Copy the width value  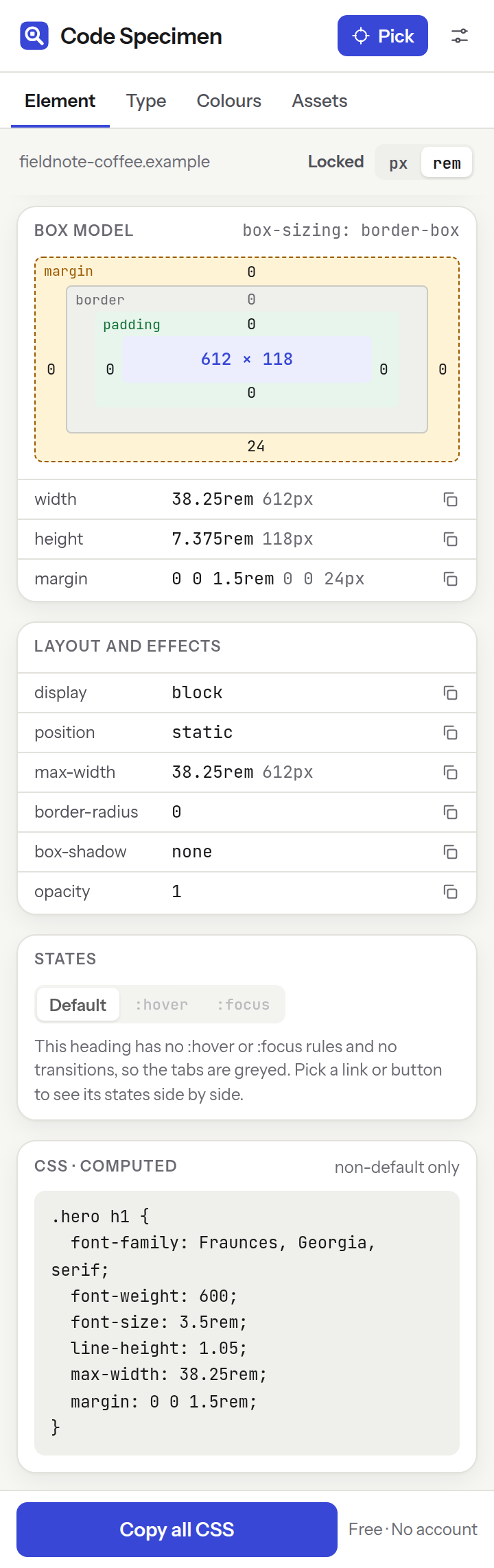tap(450, 499)
